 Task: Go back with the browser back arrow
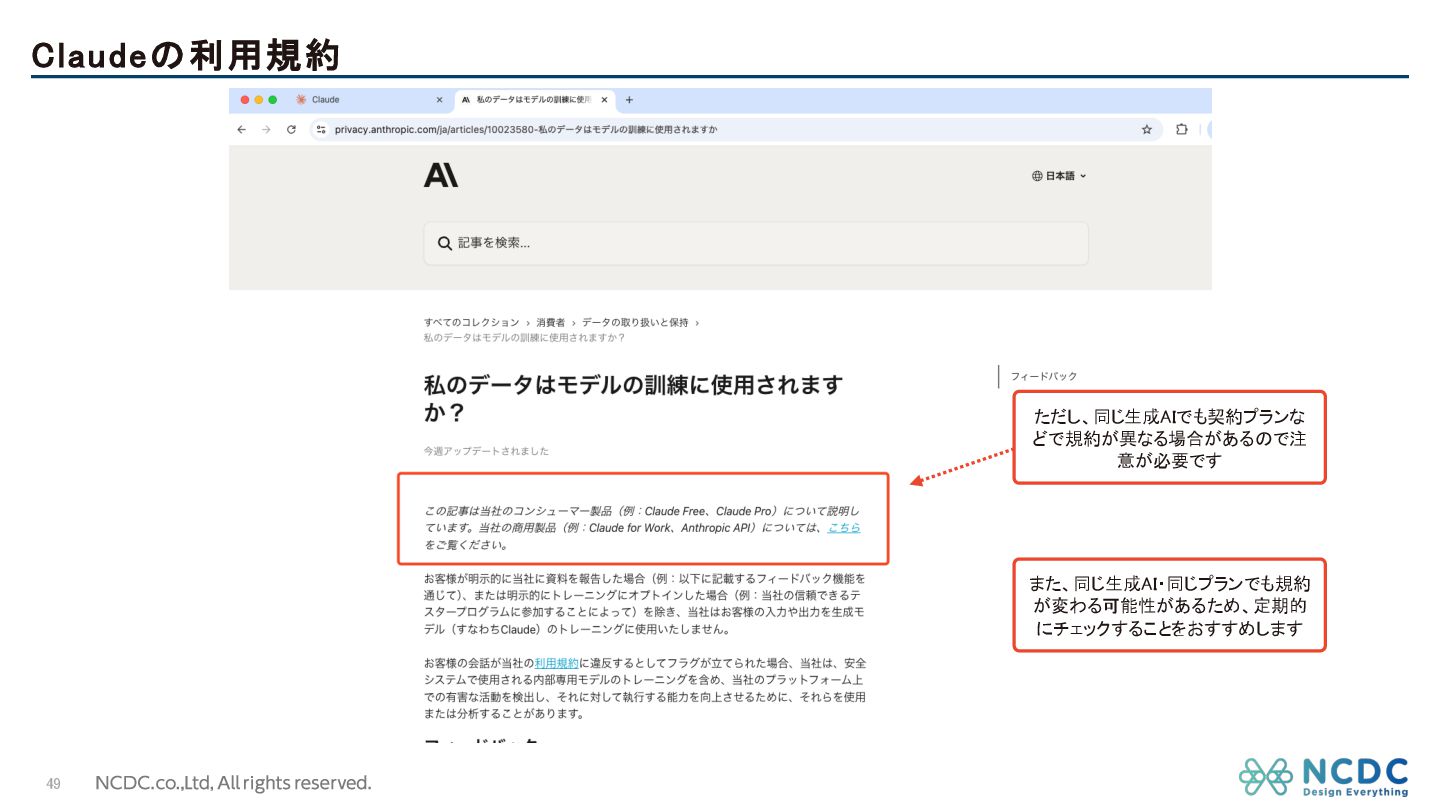coord(241,129)
